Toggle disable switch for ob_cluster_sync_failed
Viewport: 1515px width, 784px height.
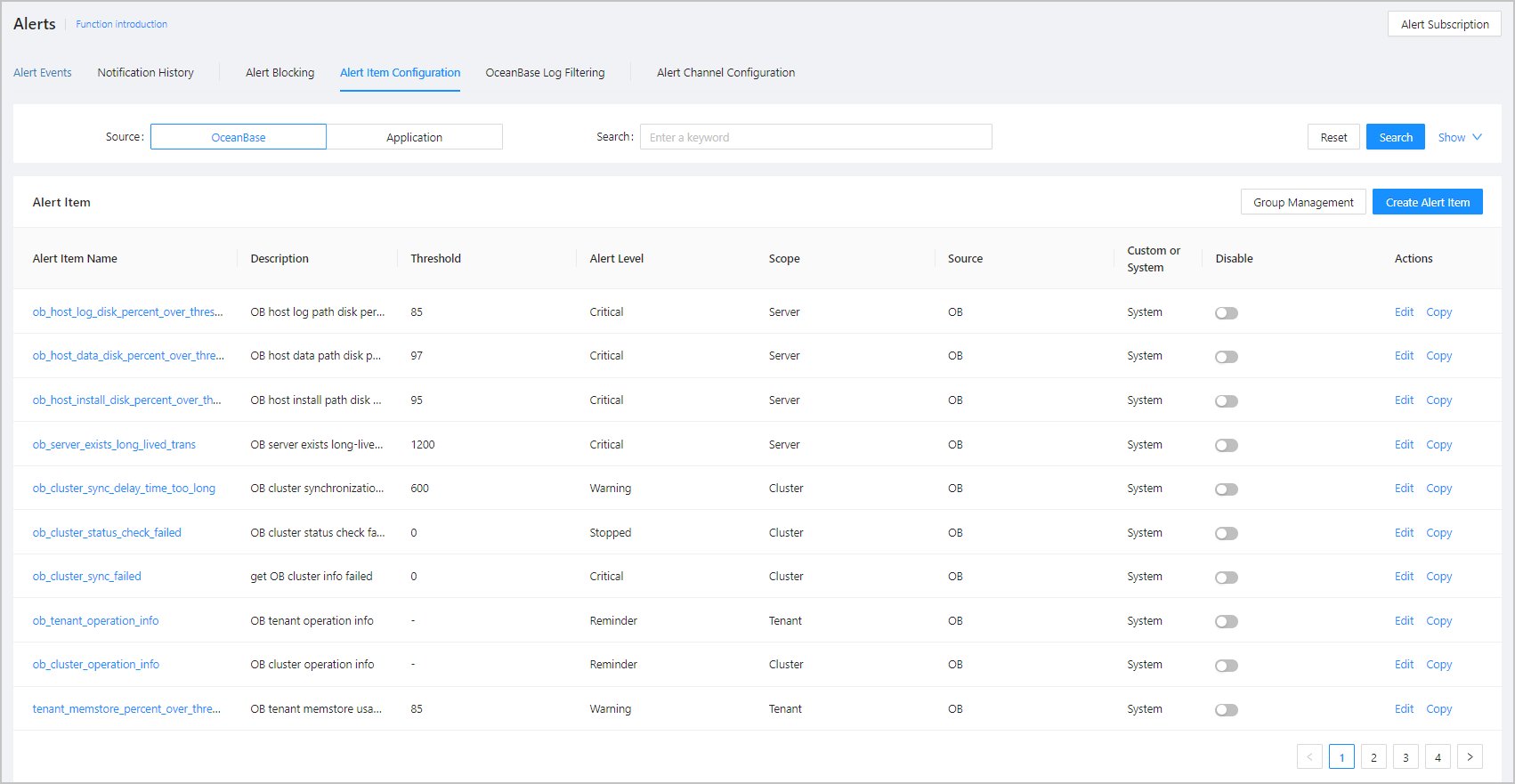[x=1227, y=578]
